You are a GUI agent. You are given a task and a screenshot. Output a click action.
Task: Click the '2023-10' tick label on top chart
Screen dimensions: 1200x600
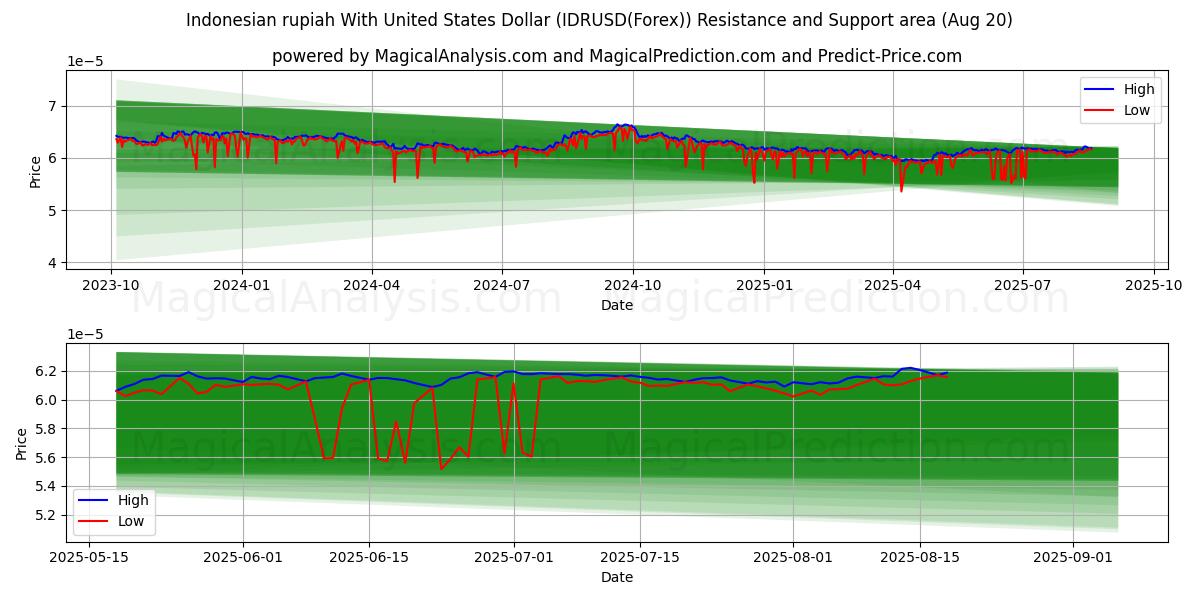coord(111,284)
